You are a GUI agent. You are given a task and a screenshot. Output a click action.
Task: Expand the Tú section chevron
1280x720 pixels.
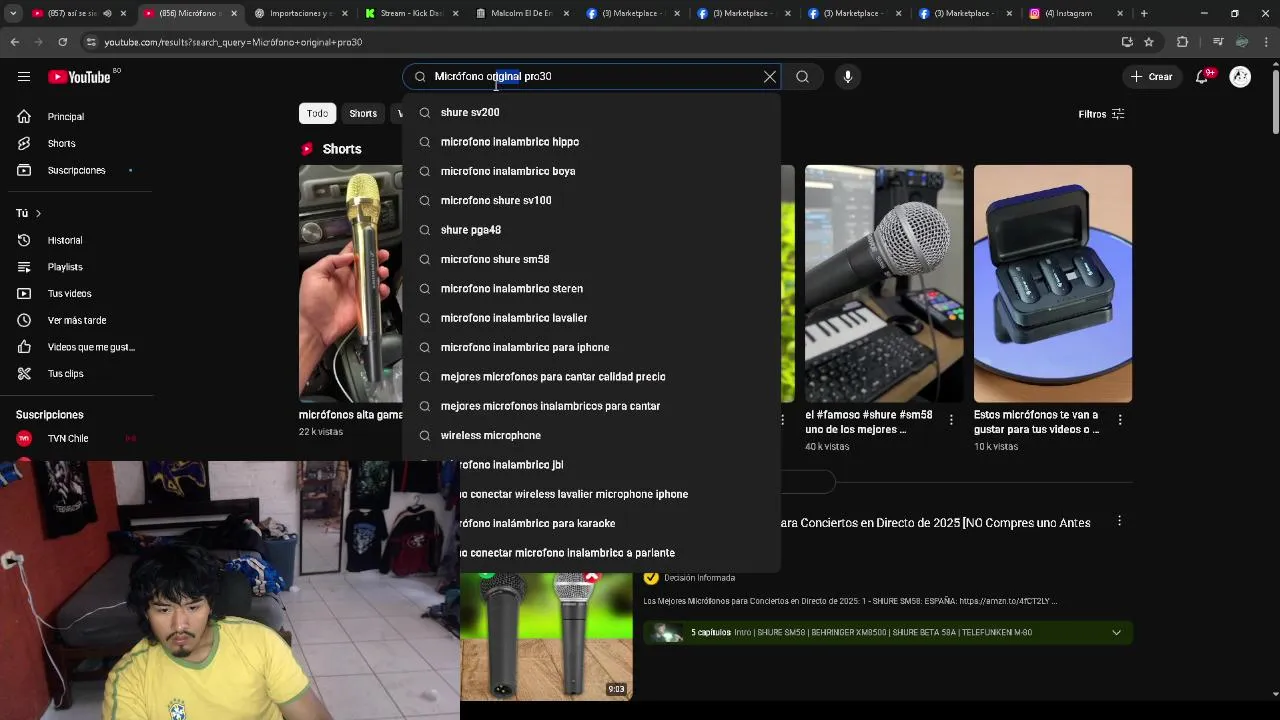coord(38,213)
